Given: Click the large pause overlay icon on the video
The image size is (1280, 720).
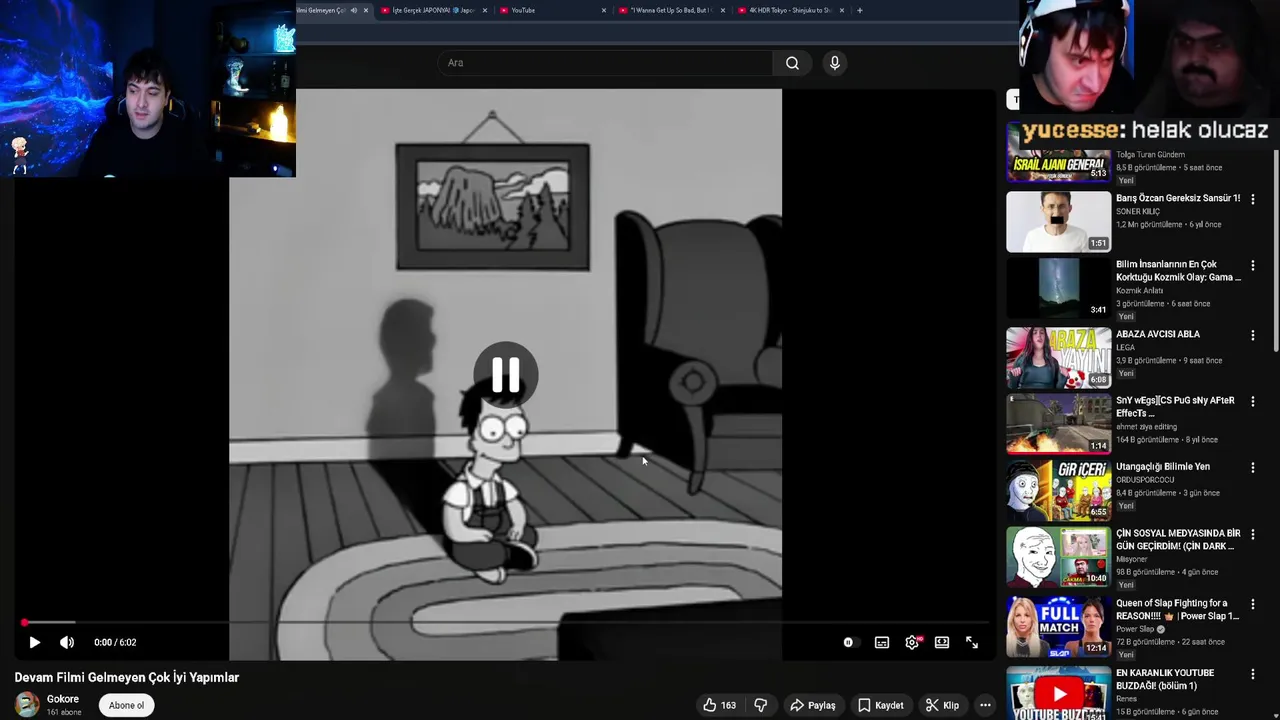Looking at the screenshot, I should click(506, 374).
